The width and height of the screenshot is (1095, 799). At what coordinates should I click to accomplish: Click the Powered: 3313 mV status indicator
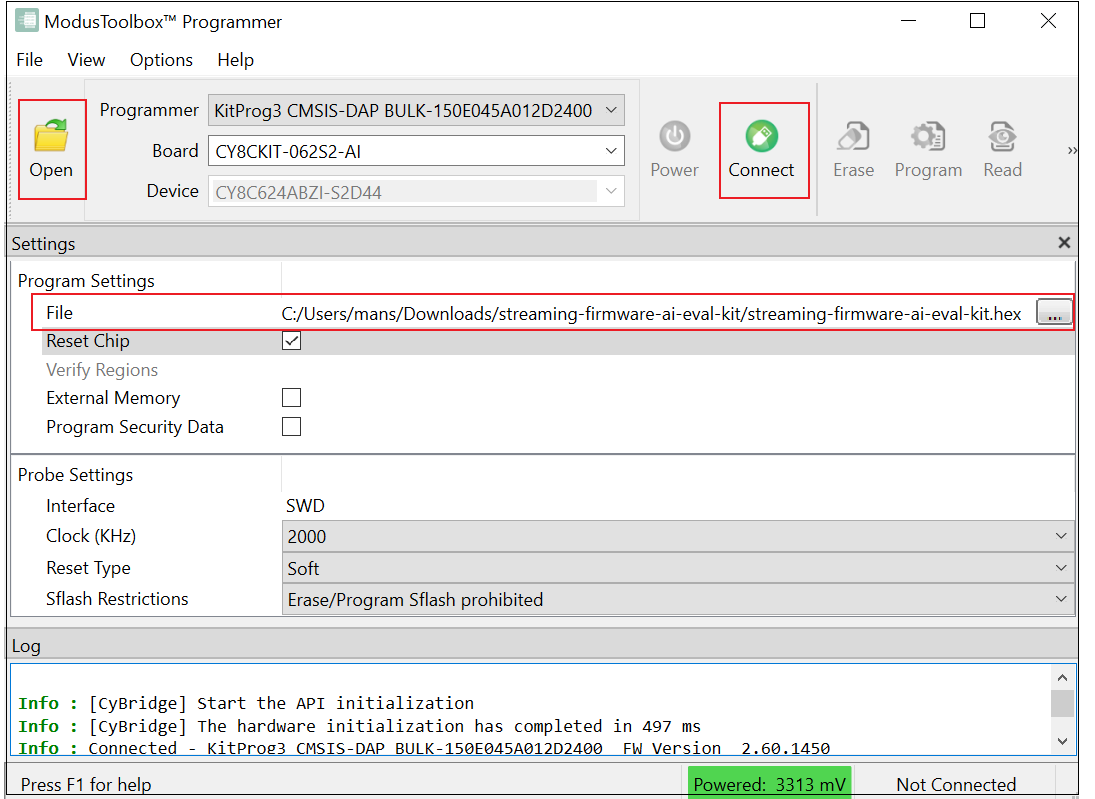tap(770, 784)
